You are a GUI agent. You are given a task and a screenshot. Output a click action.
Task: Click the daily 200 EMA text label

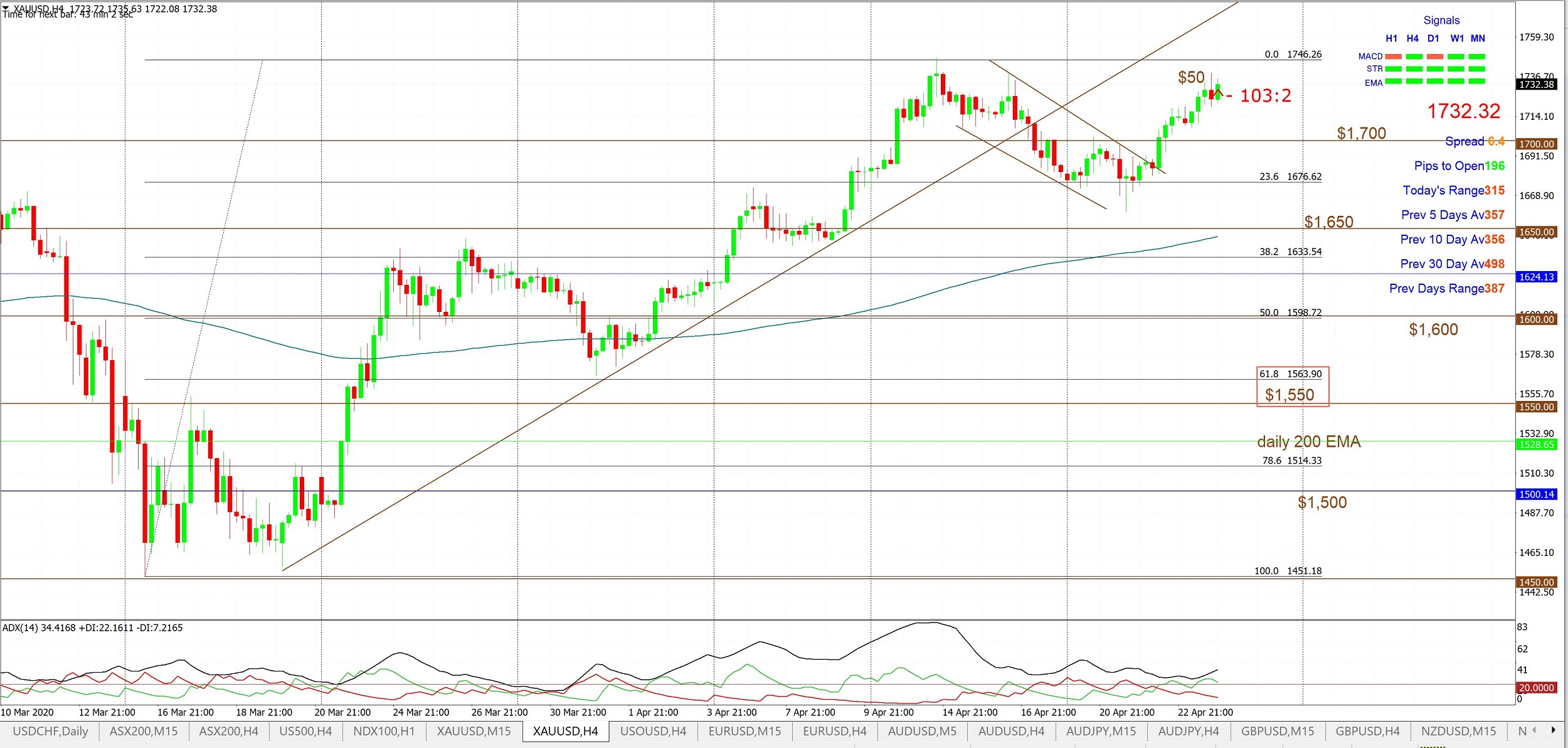pos(1308,442)
